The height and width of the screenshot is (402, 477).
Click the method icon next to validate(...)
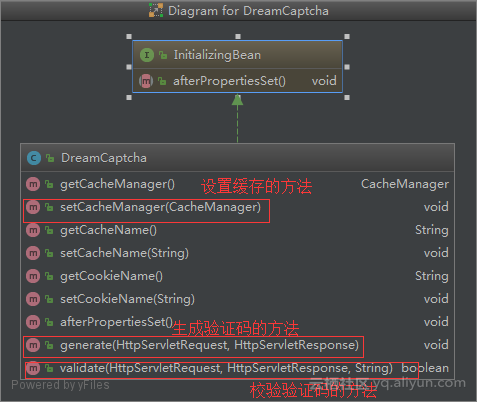(33, 368)
